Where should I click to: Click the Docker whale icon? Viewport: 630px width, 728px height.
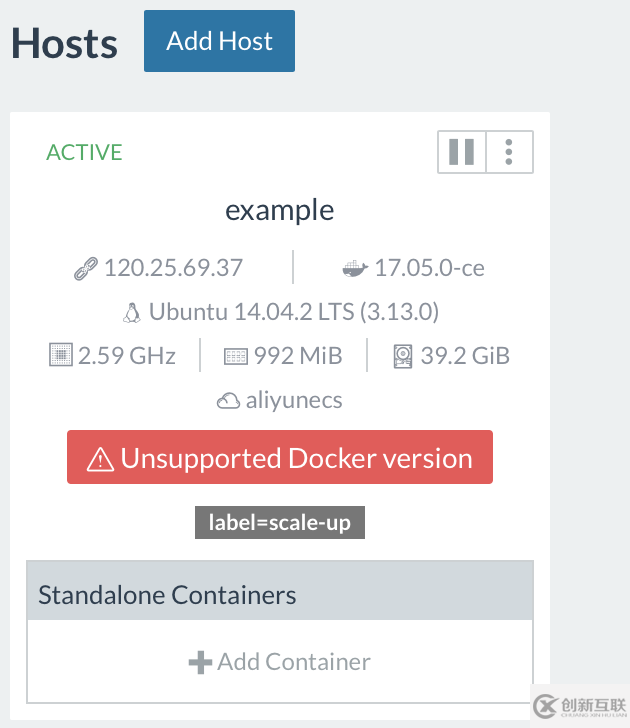coord(355,269)
